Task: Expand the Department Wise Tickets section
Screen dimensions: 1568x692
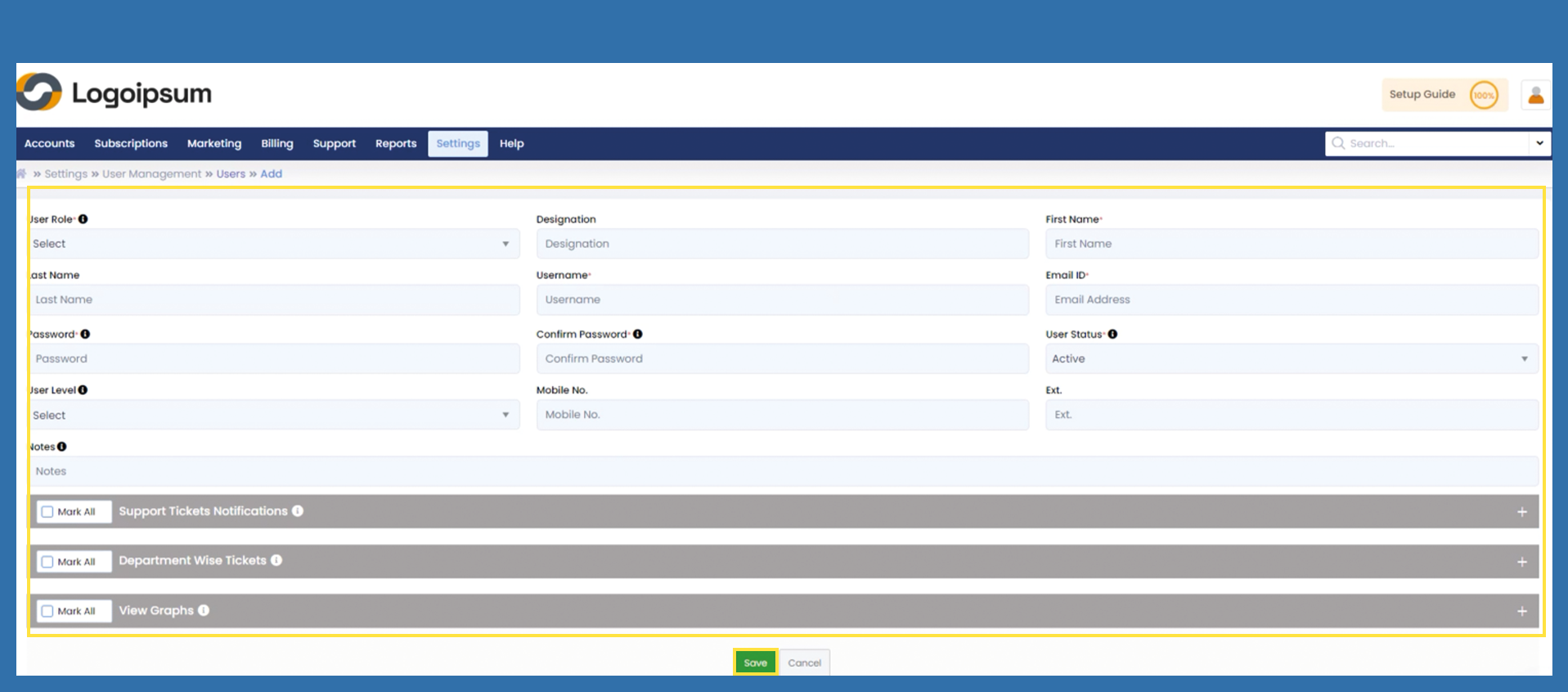Action: (x=1521, y=562)
